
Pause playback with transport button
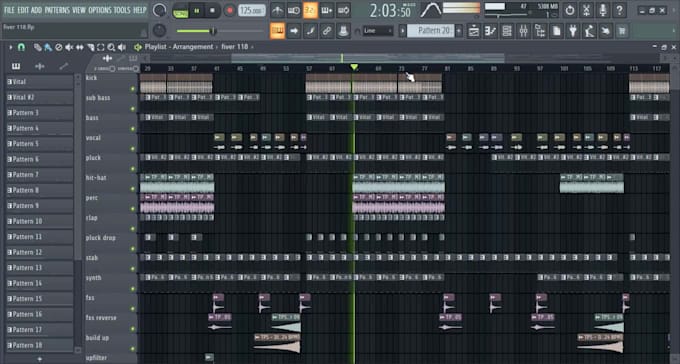(x=196, y=11)
